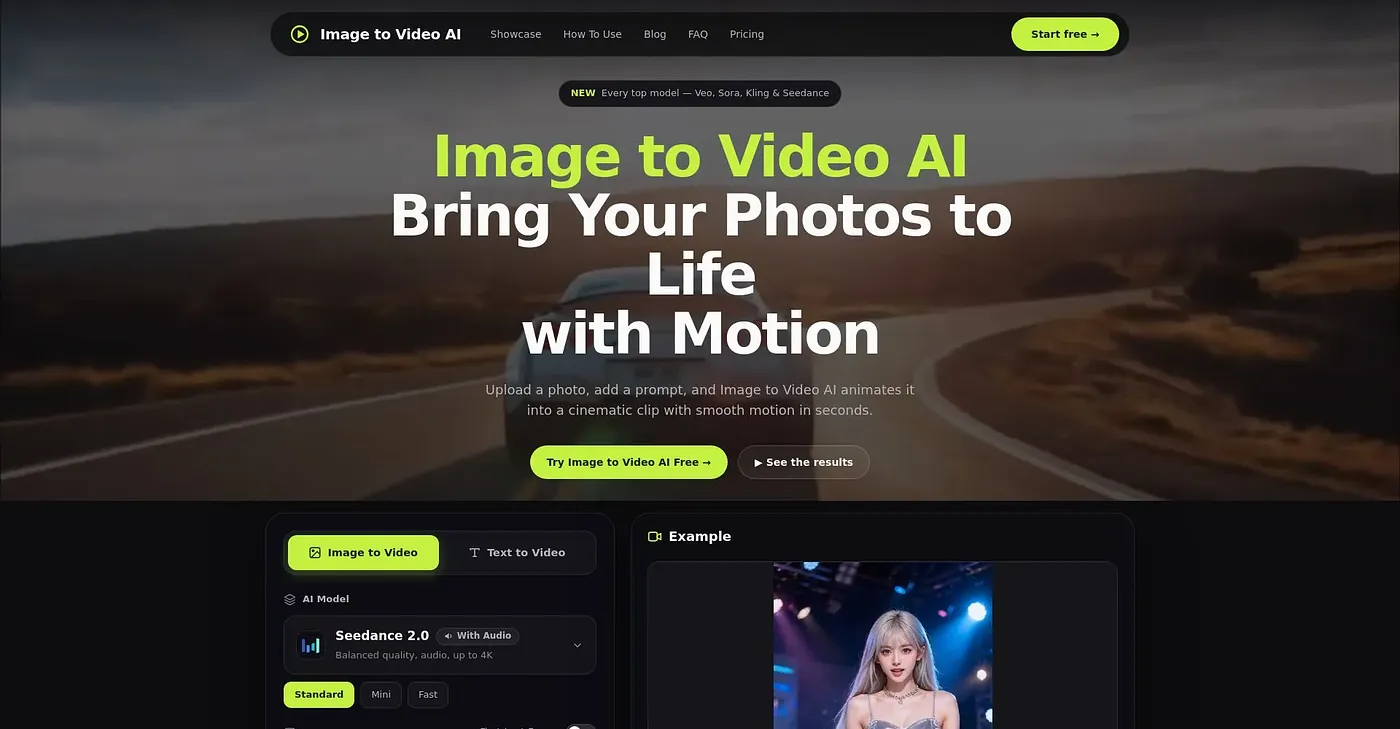Screen dimensions: 1400x729
Task: Expand the Seedance 2.0 model dropdown chevron
Action: [577, 645]
